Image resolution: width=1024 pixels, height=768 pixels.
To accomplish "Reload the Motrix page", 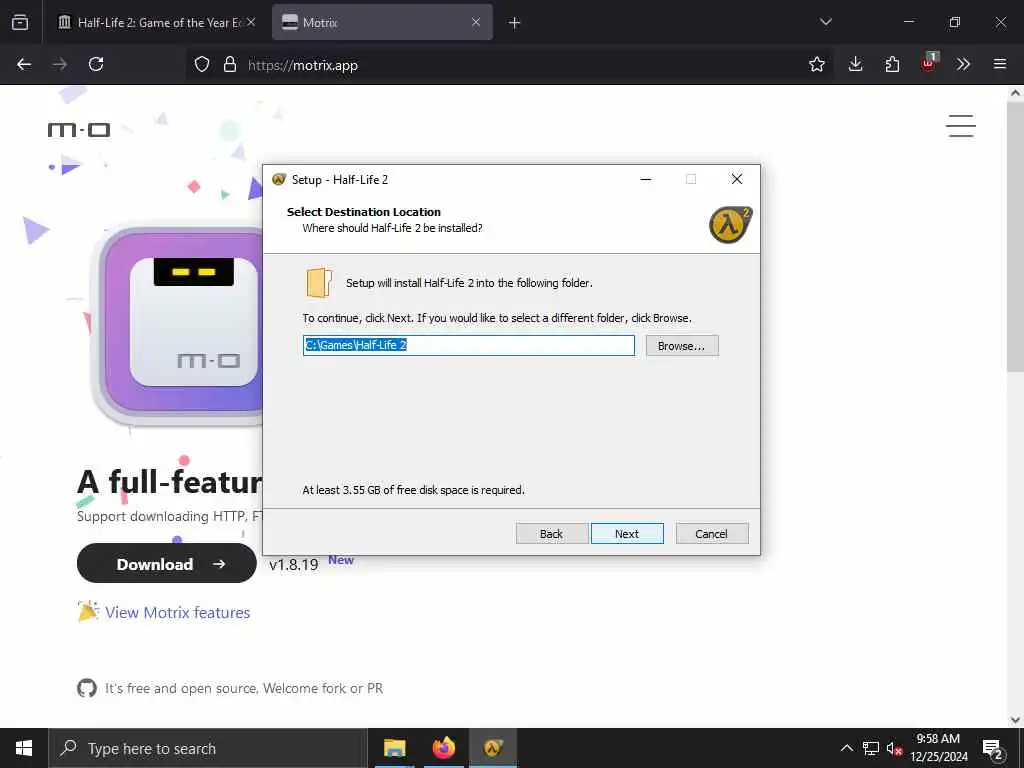I will point(96,64).
